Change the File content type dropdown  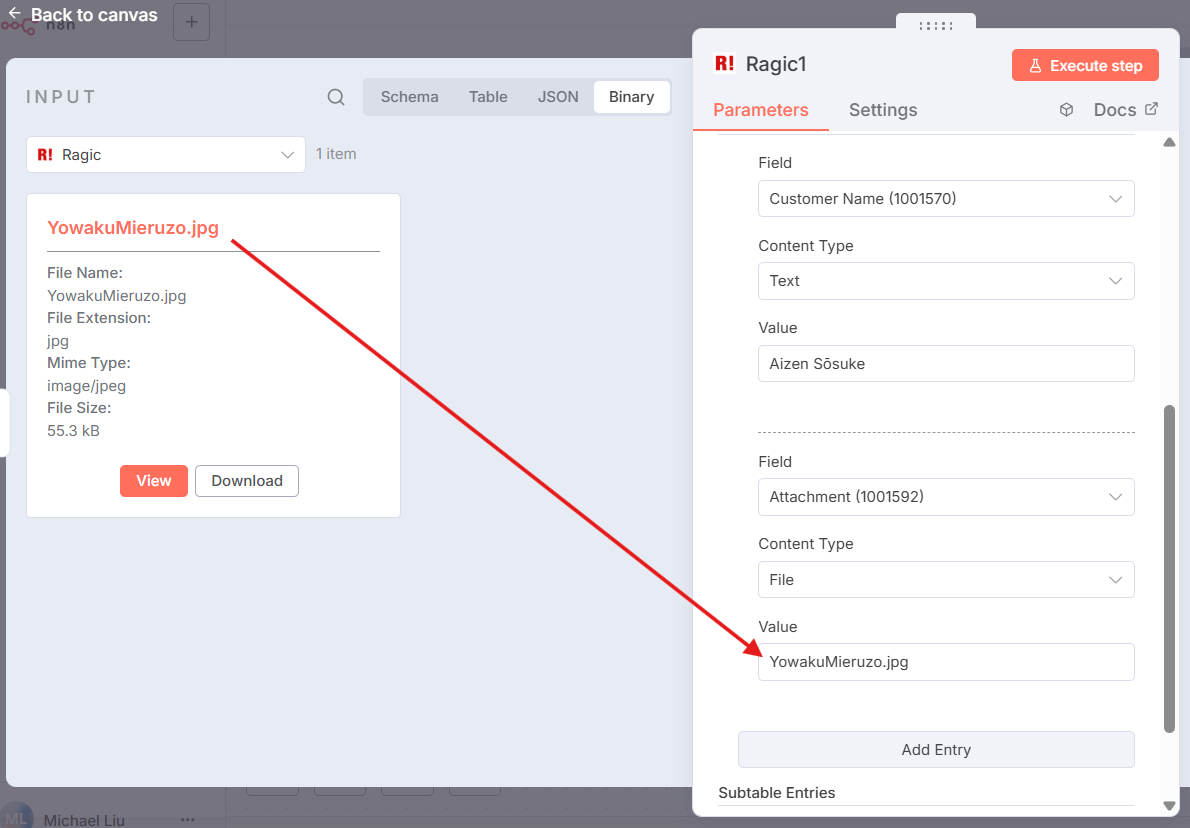pos(945,580)
